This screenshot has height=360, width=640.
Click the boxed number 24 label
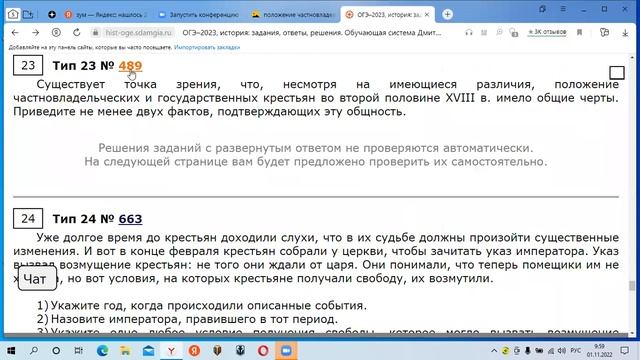pos(28,218)
